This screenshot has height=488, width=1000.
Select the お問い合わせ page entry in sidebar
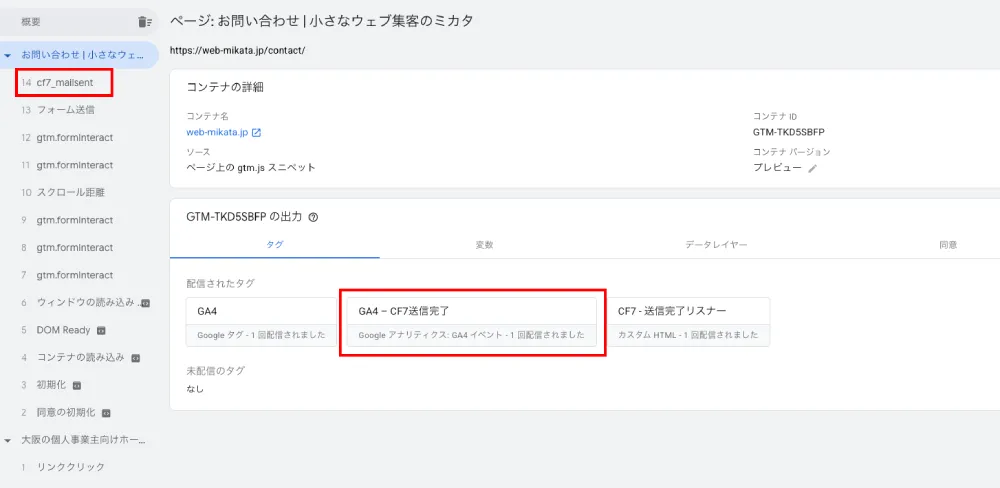pos(79,55)
